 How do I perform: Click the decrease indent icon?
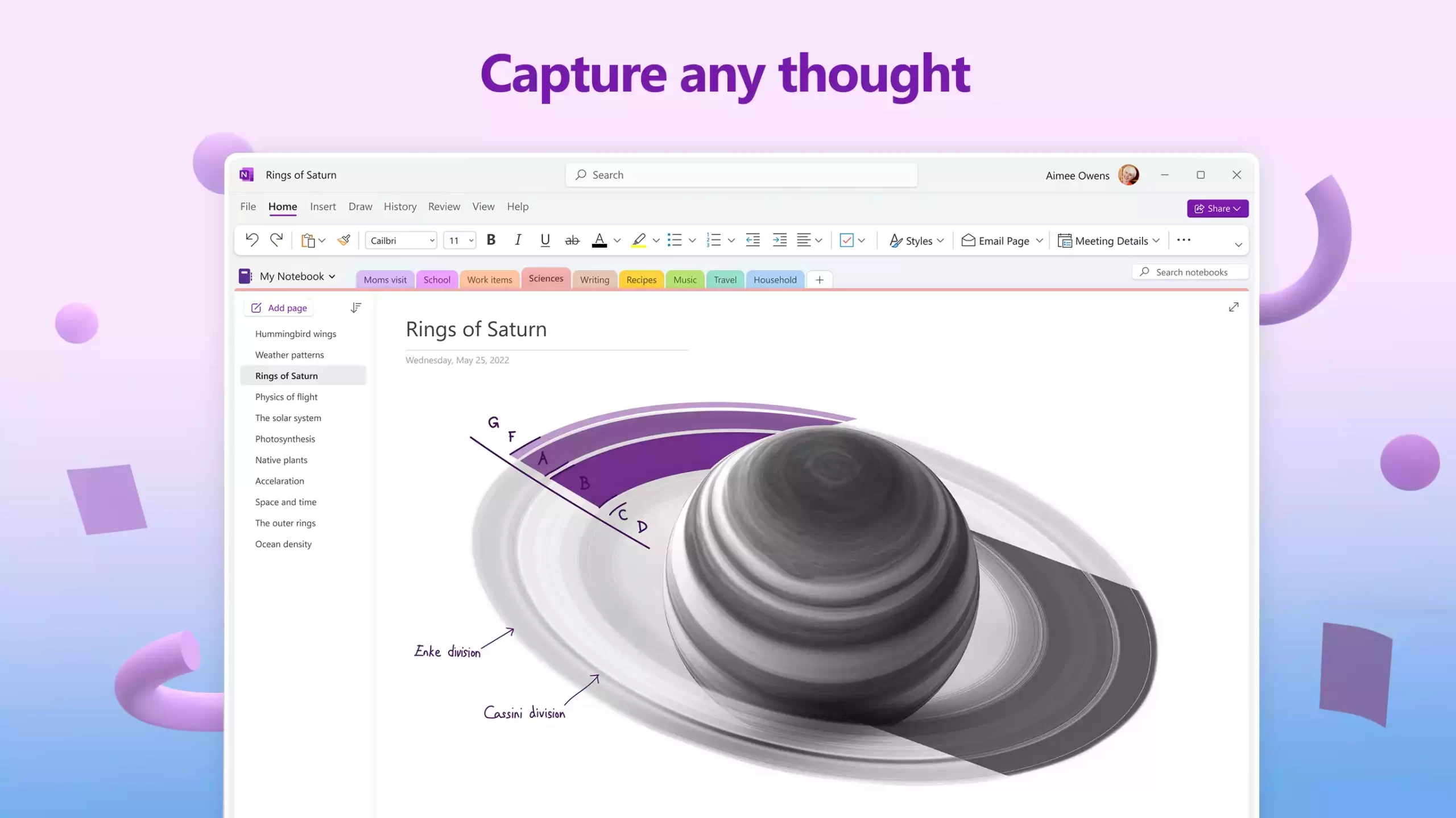(x=752, y=240)
